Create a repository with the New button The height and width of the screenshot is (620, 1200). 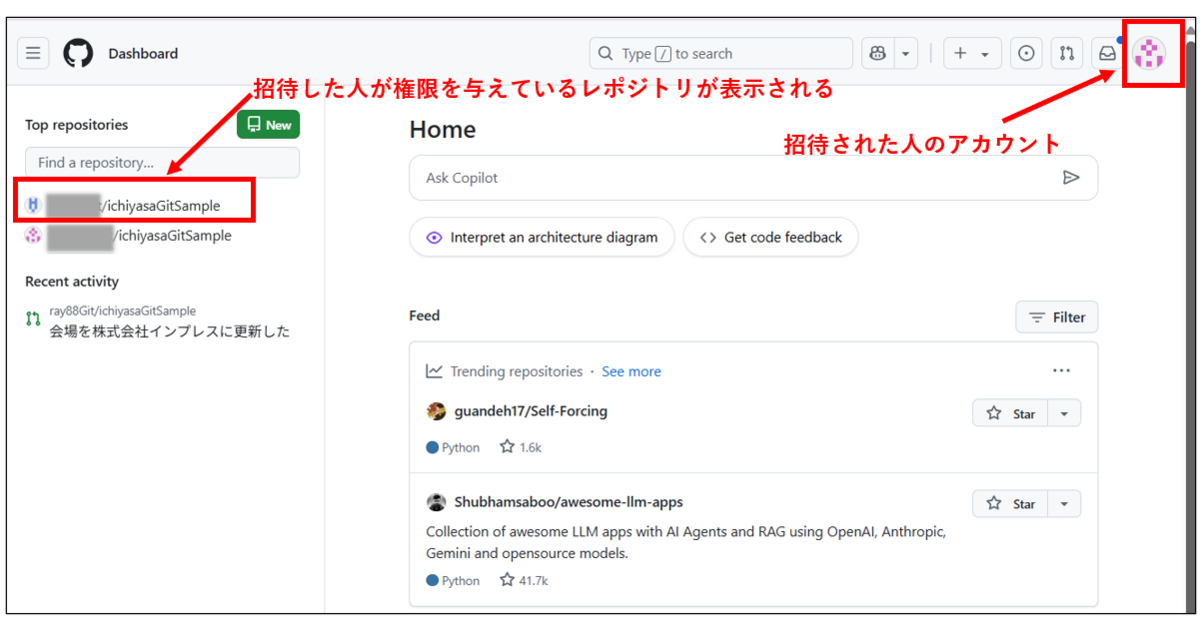267,124
